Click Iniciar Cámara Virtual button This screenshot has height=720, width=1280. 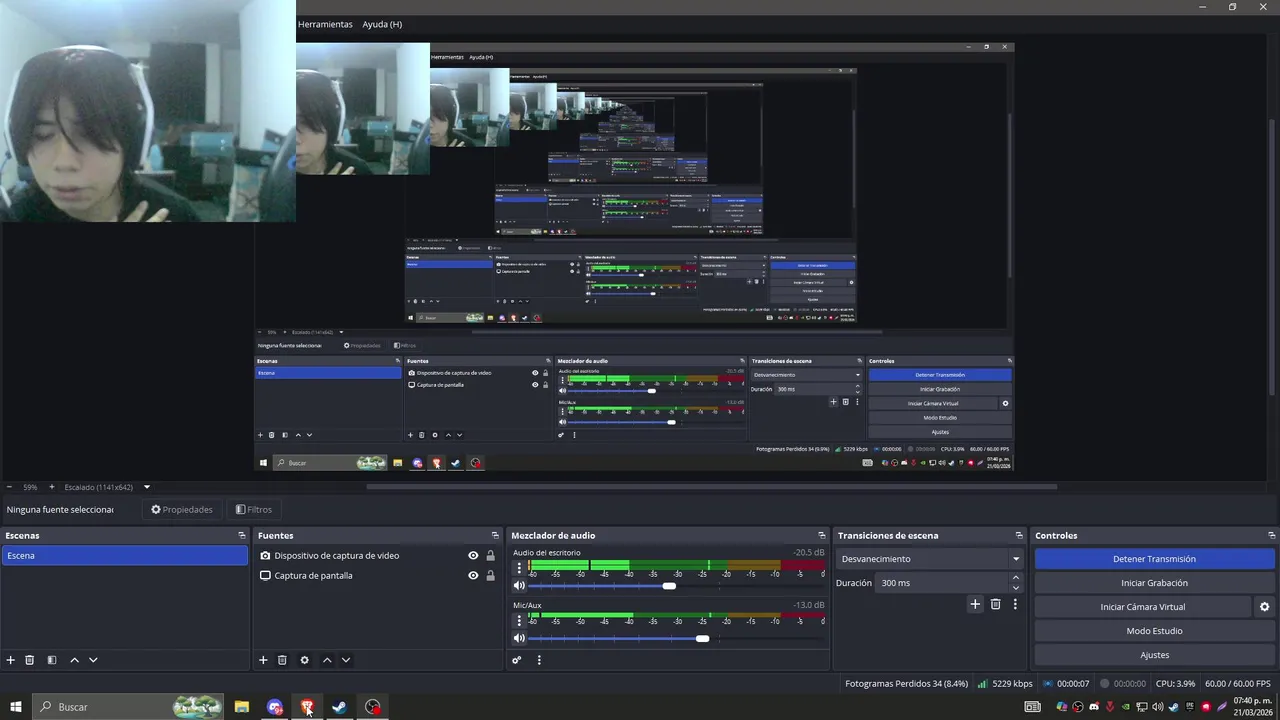1143,607
